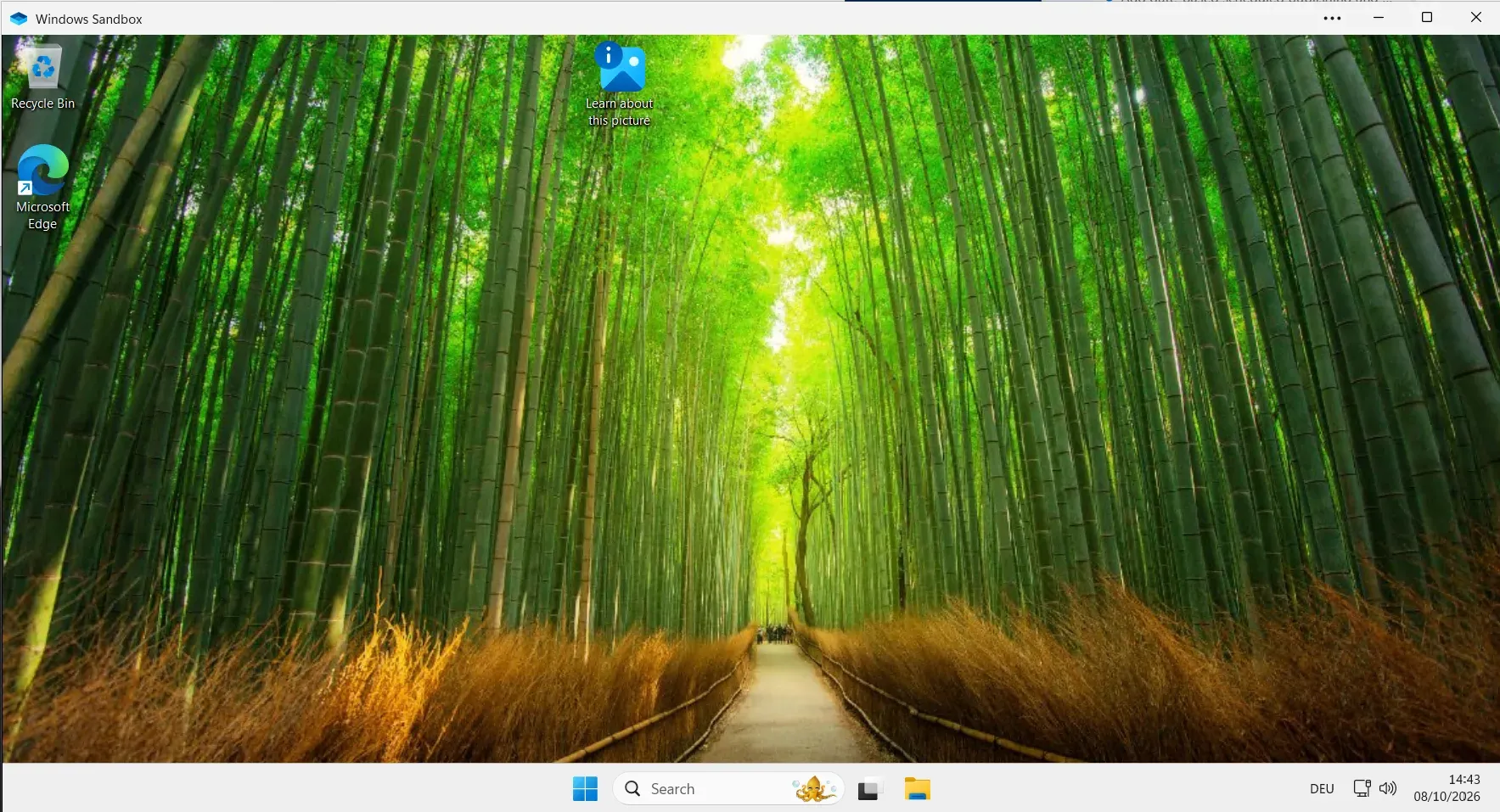
Task: Open the clock and date flyout
Action: pyautogui.click(x=1447, y=788)
